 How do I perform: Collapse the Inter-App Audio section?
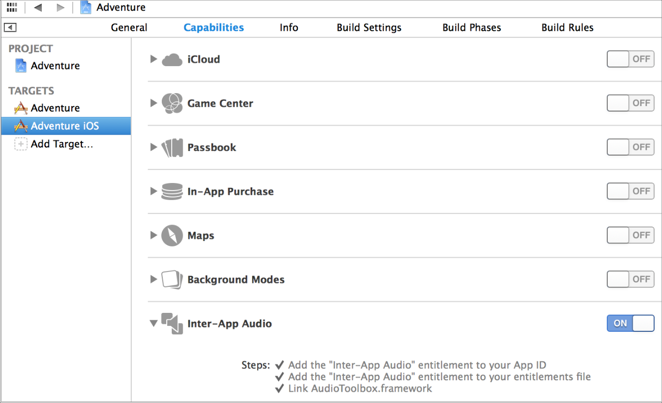click(x=153, y=323)
